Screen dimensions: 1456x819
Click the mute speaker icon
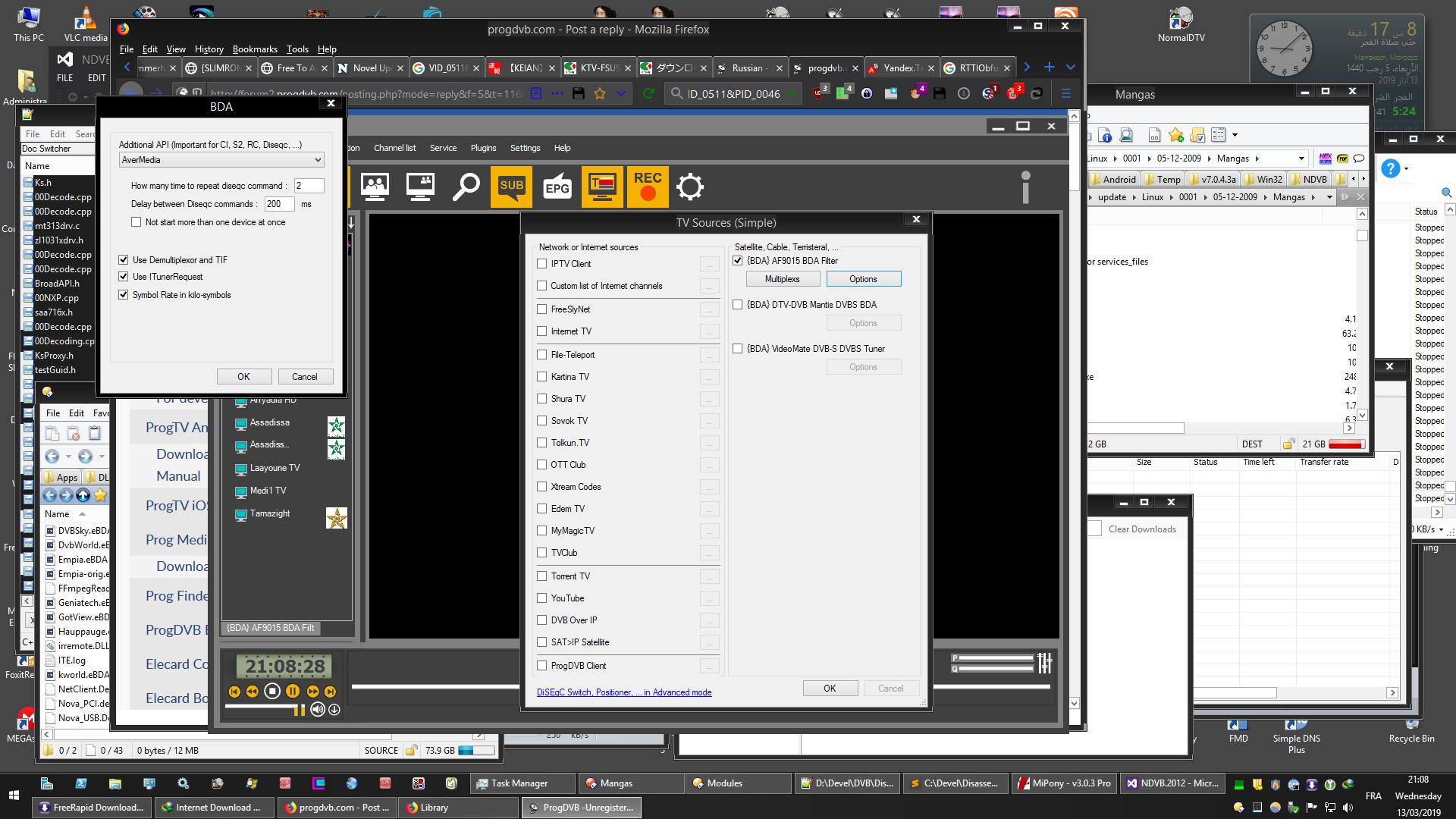tap(317, 709)
